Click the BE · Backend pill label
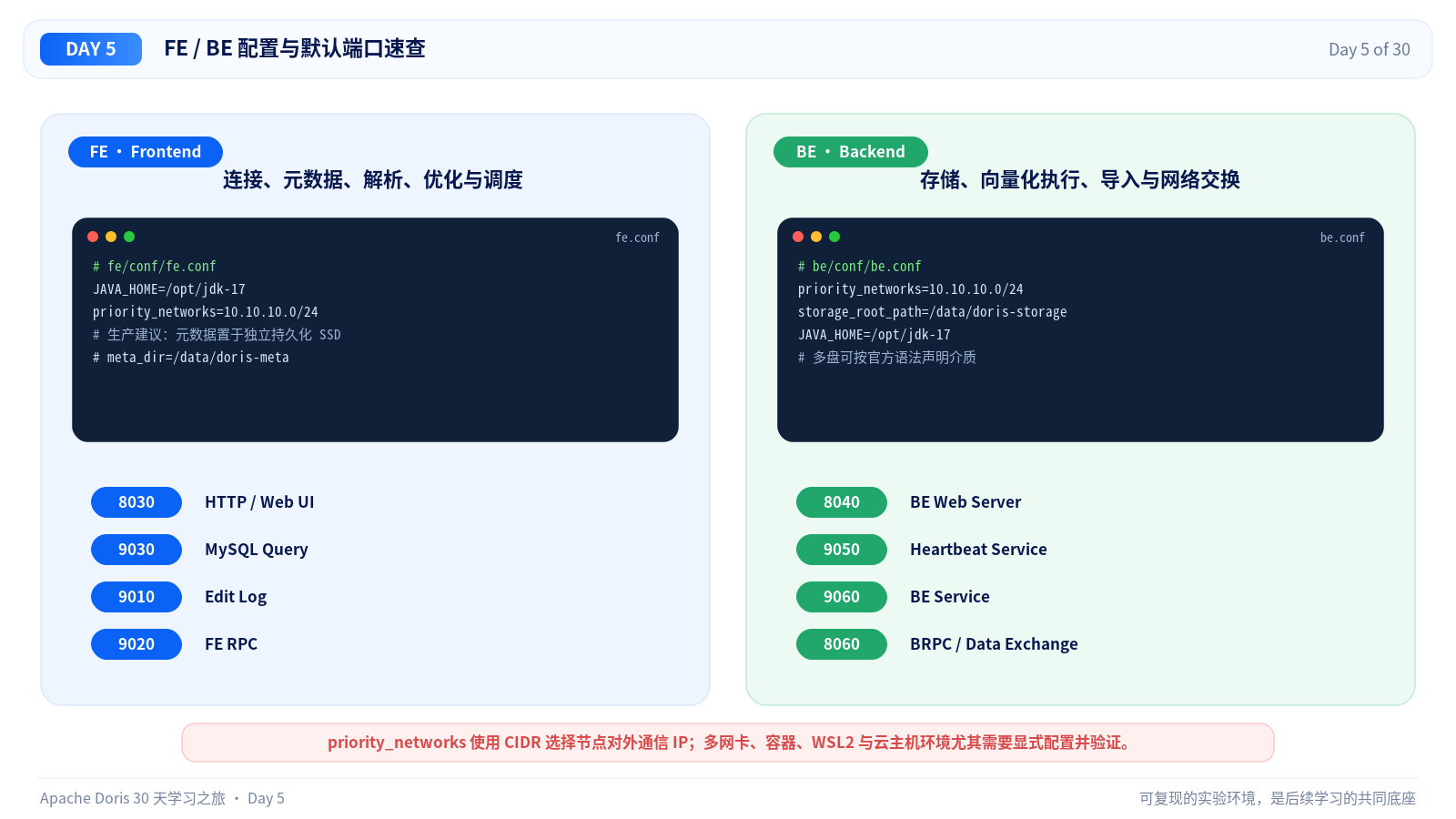The height and width of the screenshot is (819, 1456). [x=851, y=152]
